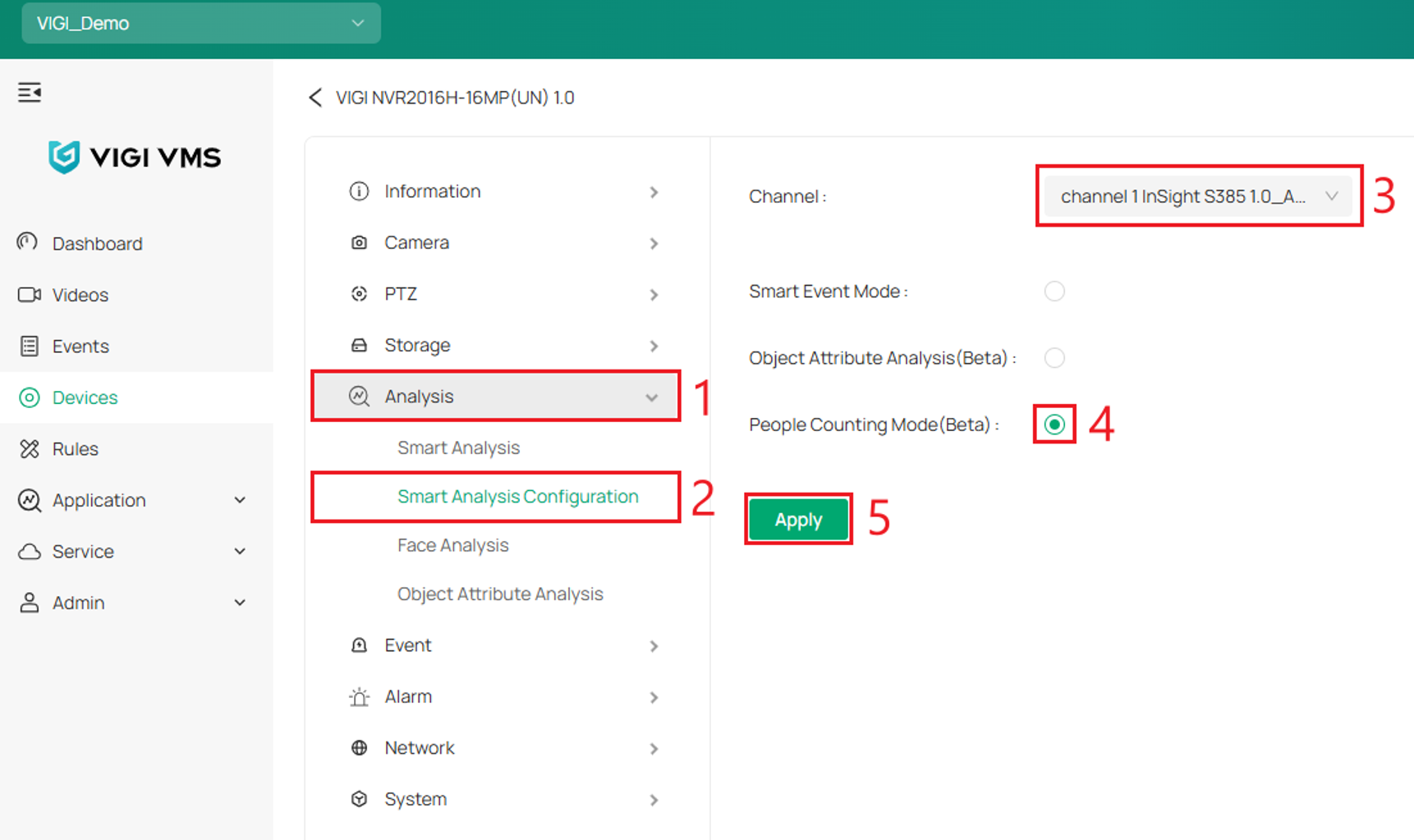
Task: Click the Information circle icon
Action: [359, 191]
